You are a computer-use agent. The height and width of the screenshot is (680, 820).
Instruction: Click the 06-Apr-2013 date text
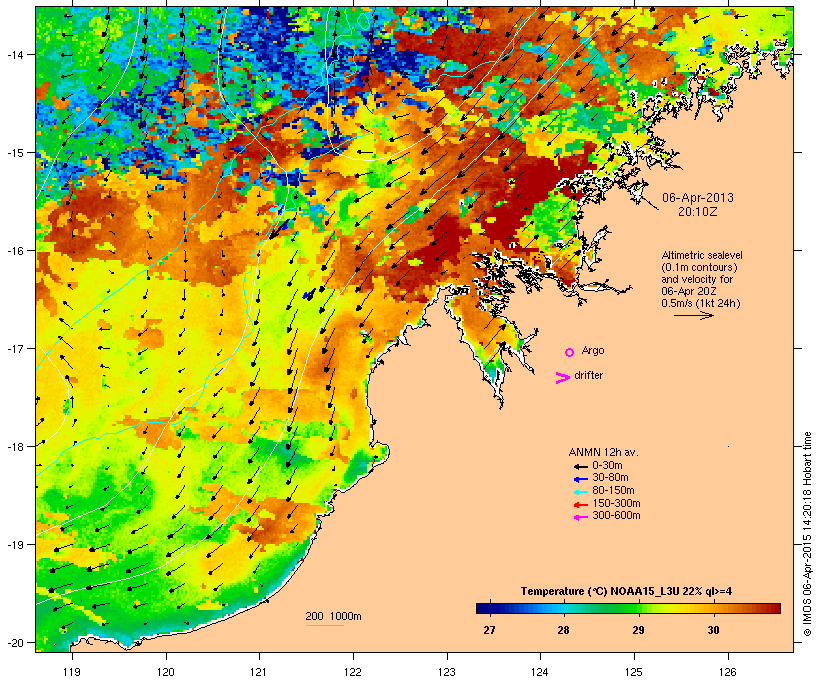point(698,198)
